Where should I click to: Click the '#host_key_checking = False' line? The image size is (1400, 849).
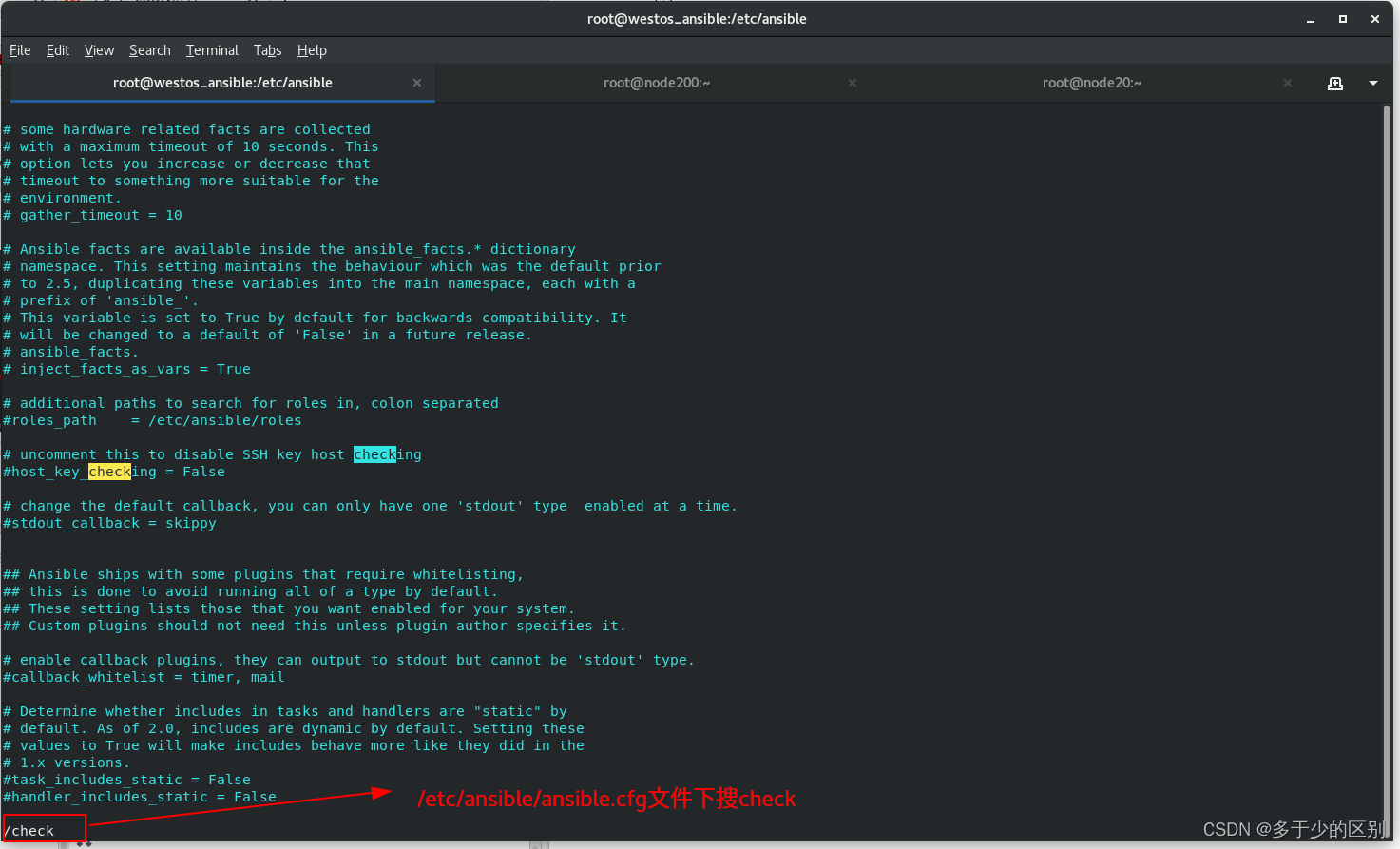tap(114, 472)
